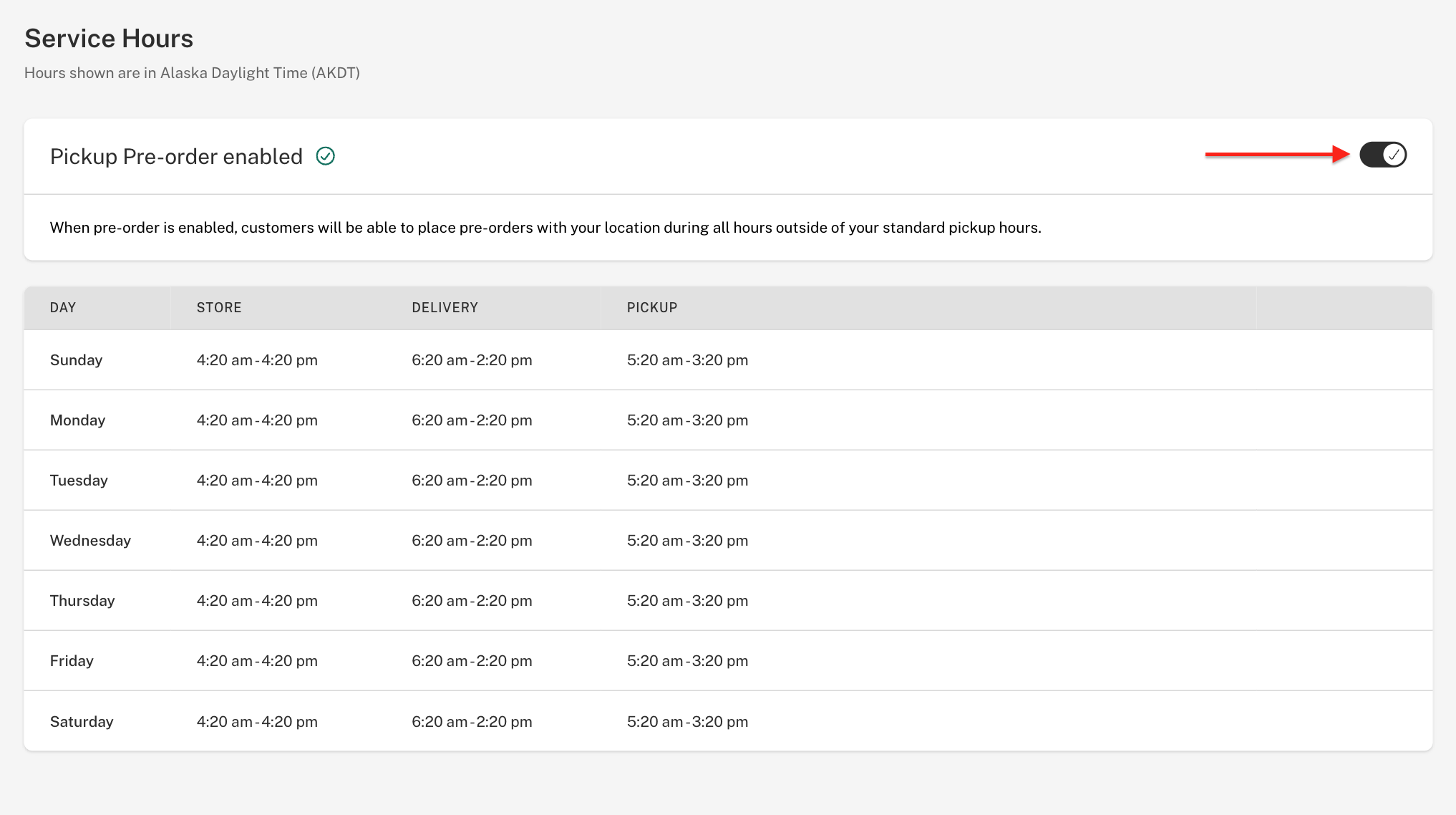Viewport: 1456px width, 815px height.
Task: Click Friday delivery hours cell
Action: click(472, 661)
